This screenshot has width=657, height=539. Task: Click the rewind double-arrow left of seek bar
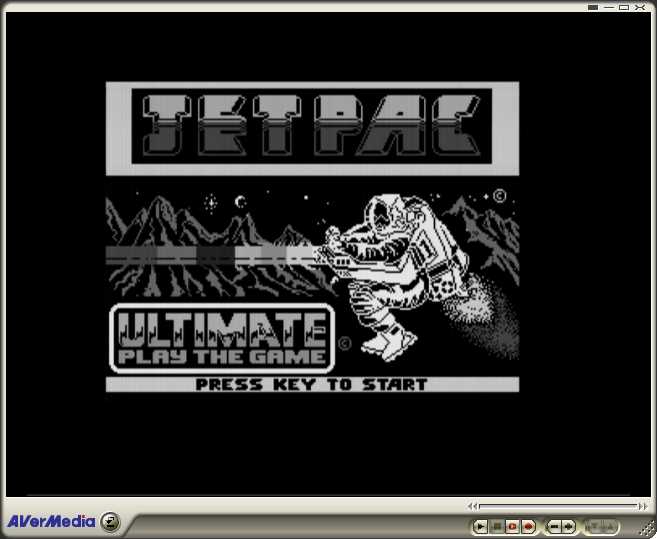473,506
